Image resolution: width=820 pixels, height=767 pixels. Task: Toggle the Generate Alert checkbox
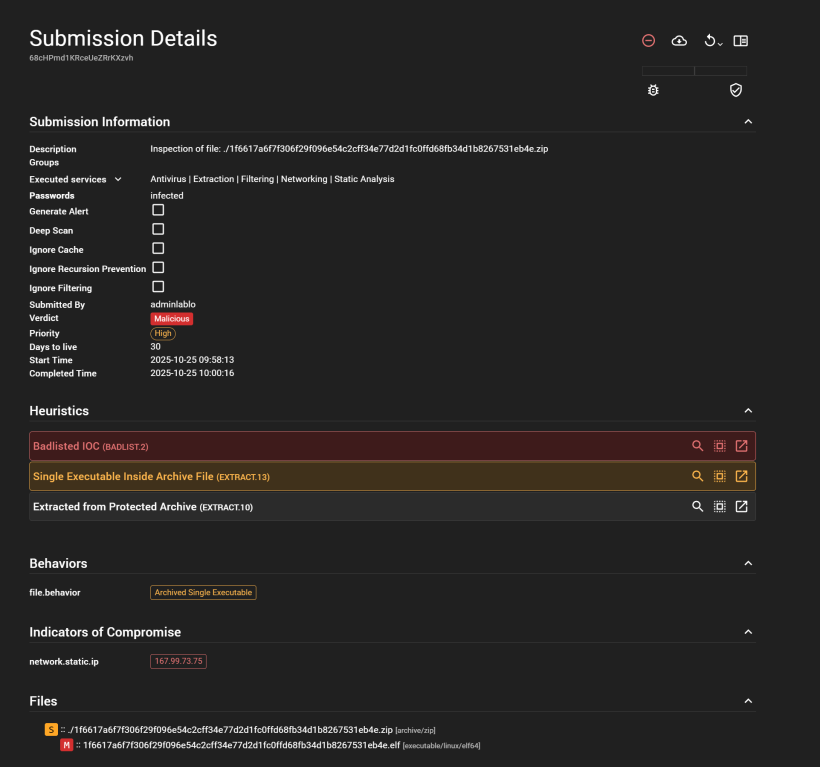[158, 210]
